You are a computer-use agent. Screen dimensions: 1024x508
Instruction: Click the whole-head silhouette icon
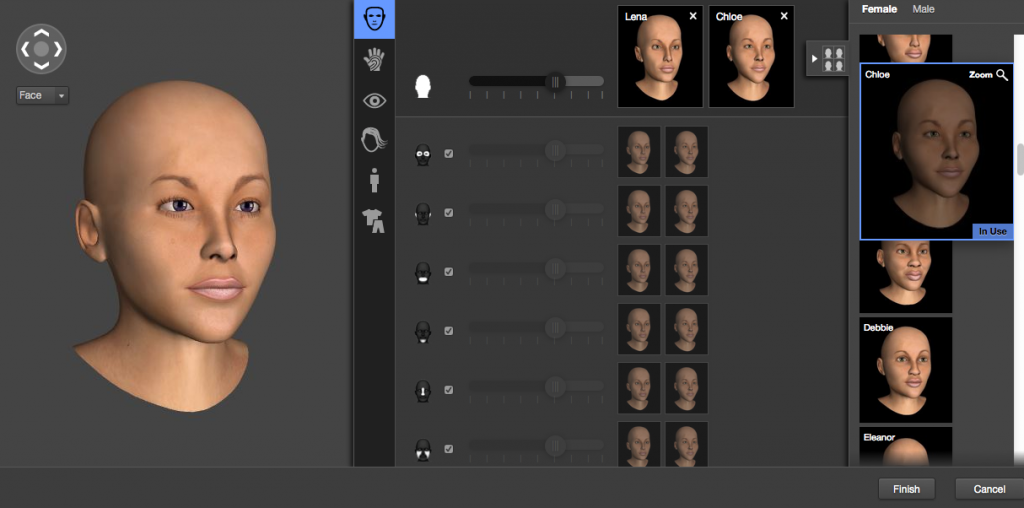click(x=423, y=86)
